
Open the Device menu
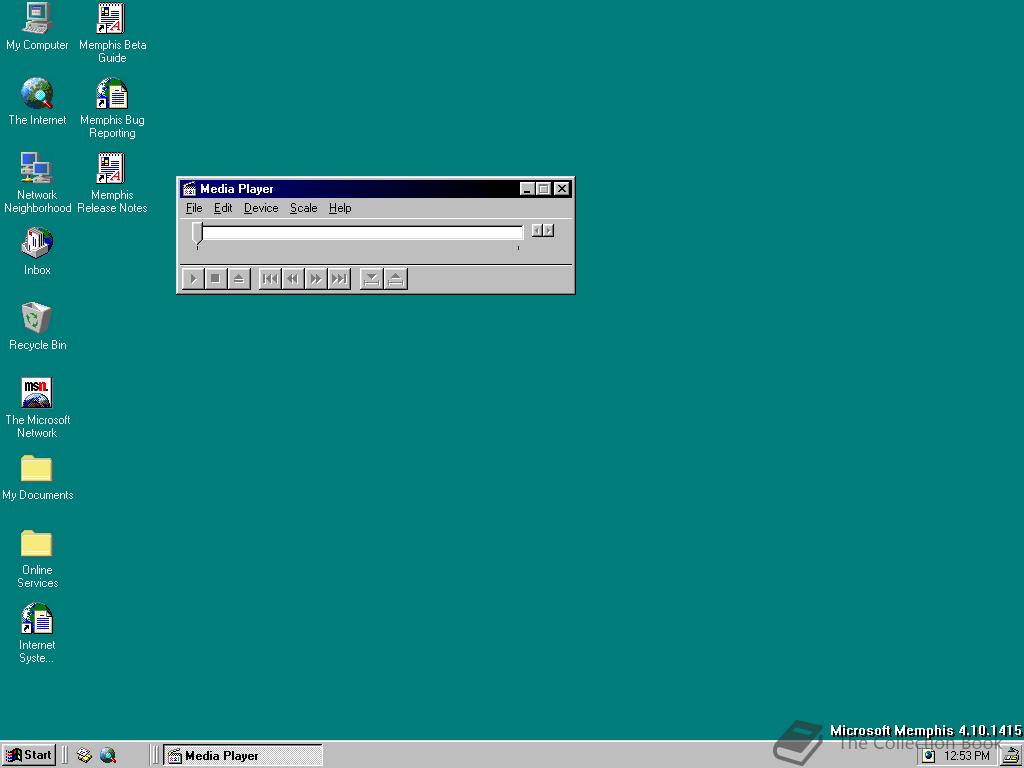point(261,208)
